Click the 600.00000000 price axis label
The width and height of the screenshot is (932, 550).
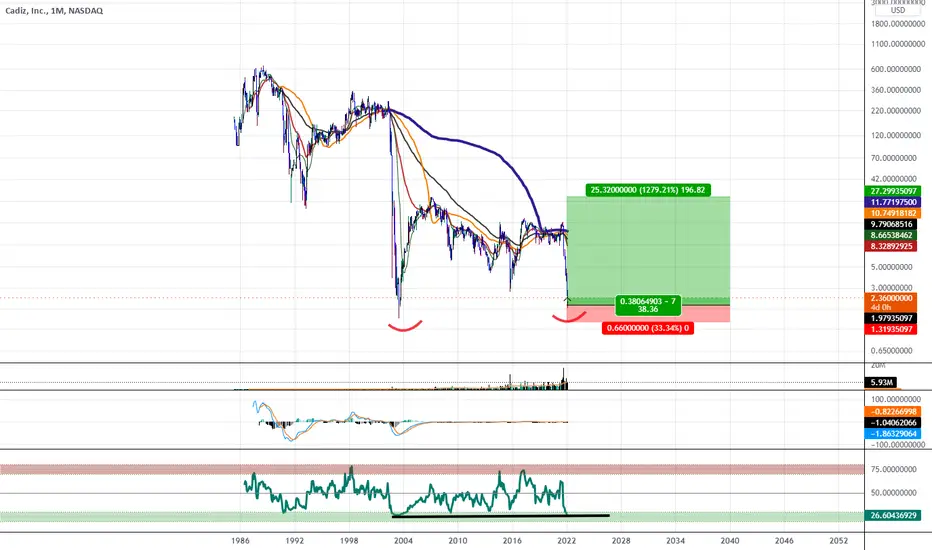(898, 70)
